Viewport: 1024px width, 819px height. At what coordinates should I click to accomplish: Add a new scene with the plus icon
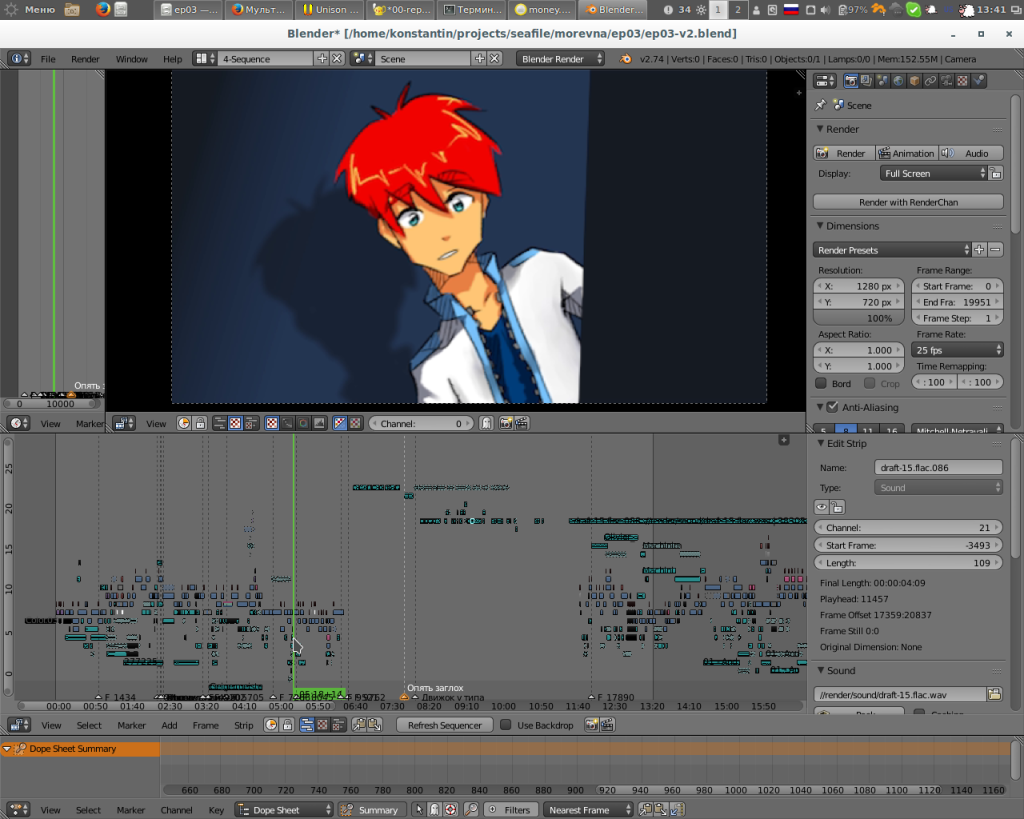click(480, 59)
